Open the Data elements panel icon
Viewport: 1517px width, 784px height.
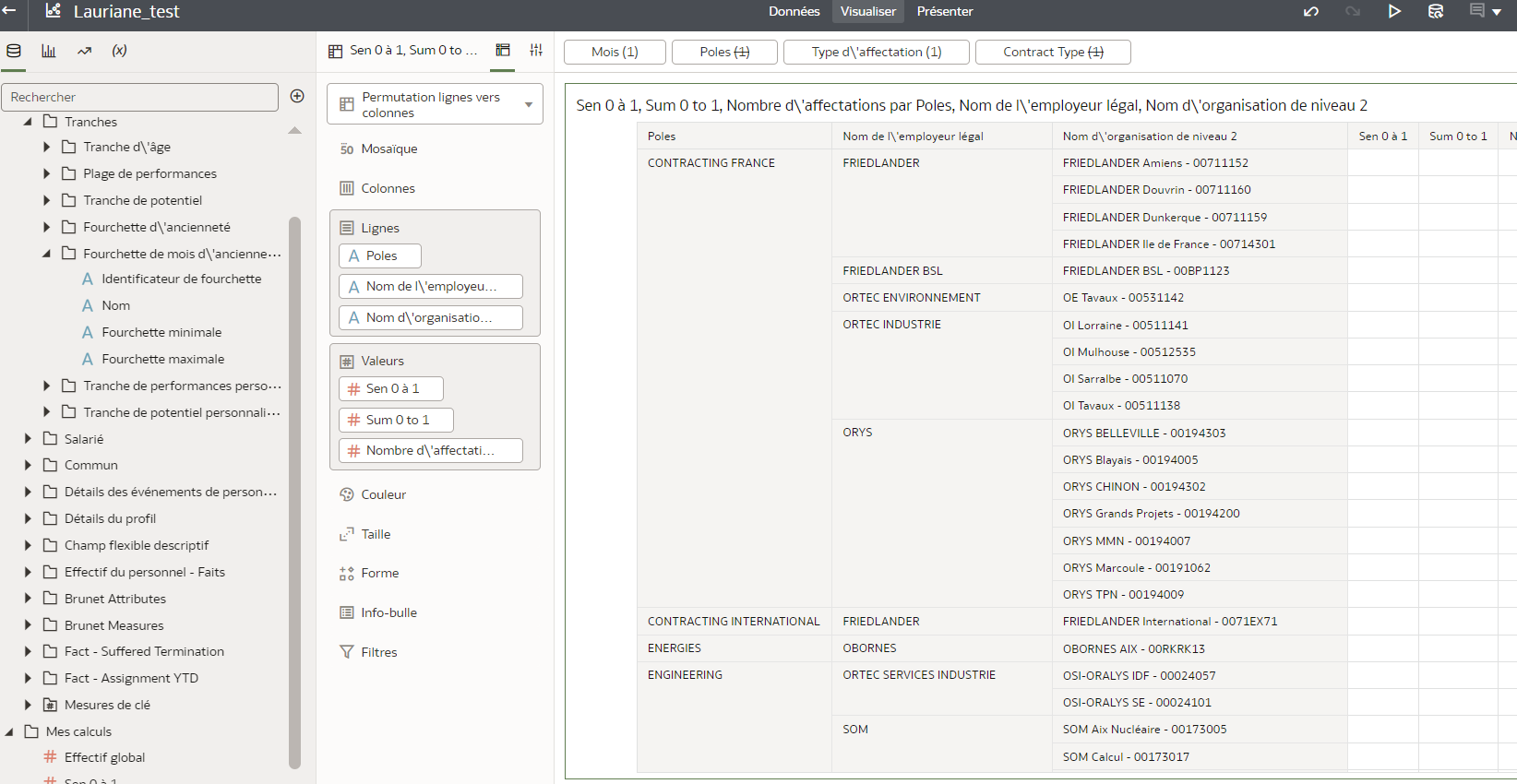(x=14, y=51)
